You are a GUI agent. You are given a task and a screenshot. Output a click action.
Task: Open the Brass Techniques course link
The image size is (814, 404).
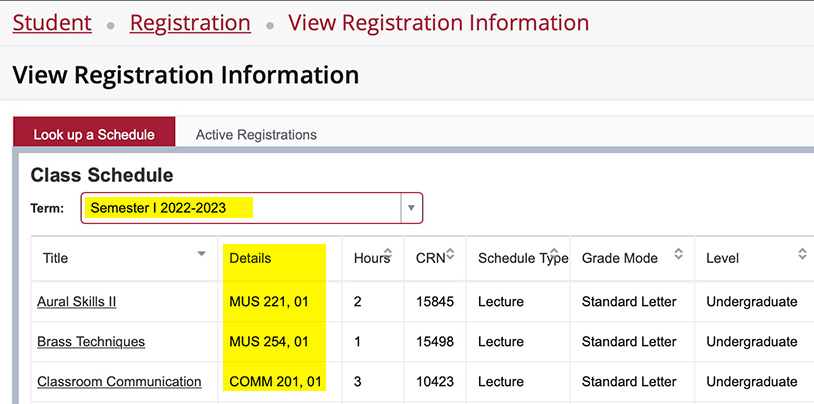[x=91, y=342]
